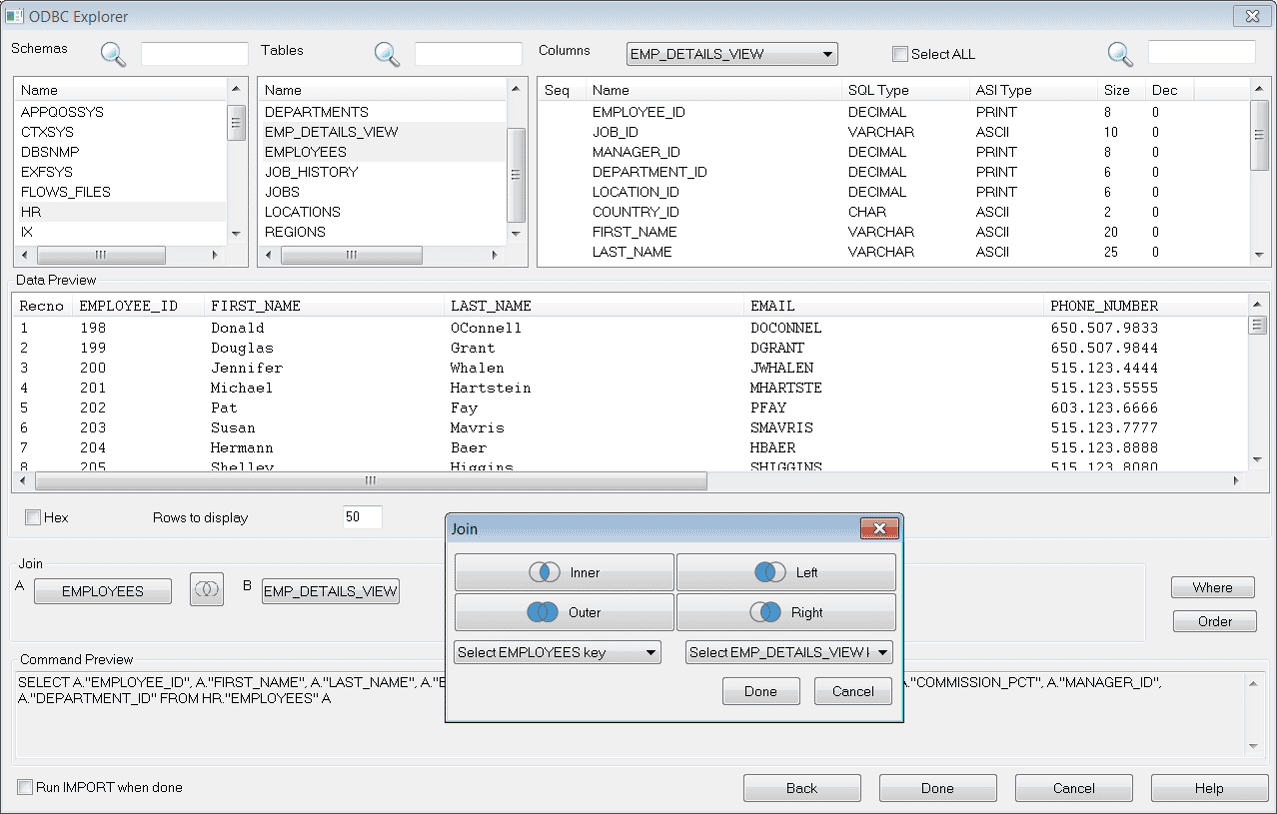Screen dimensions: 1277x814
Task: Select the HR schema in the list
Action: click(31, 212)
